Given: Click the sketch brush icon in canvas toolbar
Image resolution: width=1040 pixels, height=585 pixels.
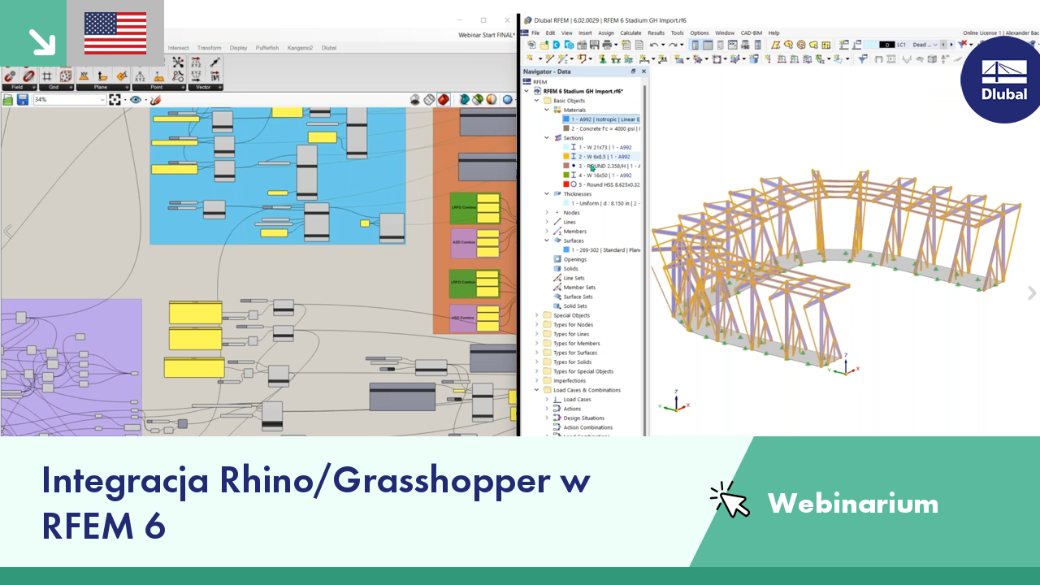Looking at the screenshot, I should coord(155,99).
